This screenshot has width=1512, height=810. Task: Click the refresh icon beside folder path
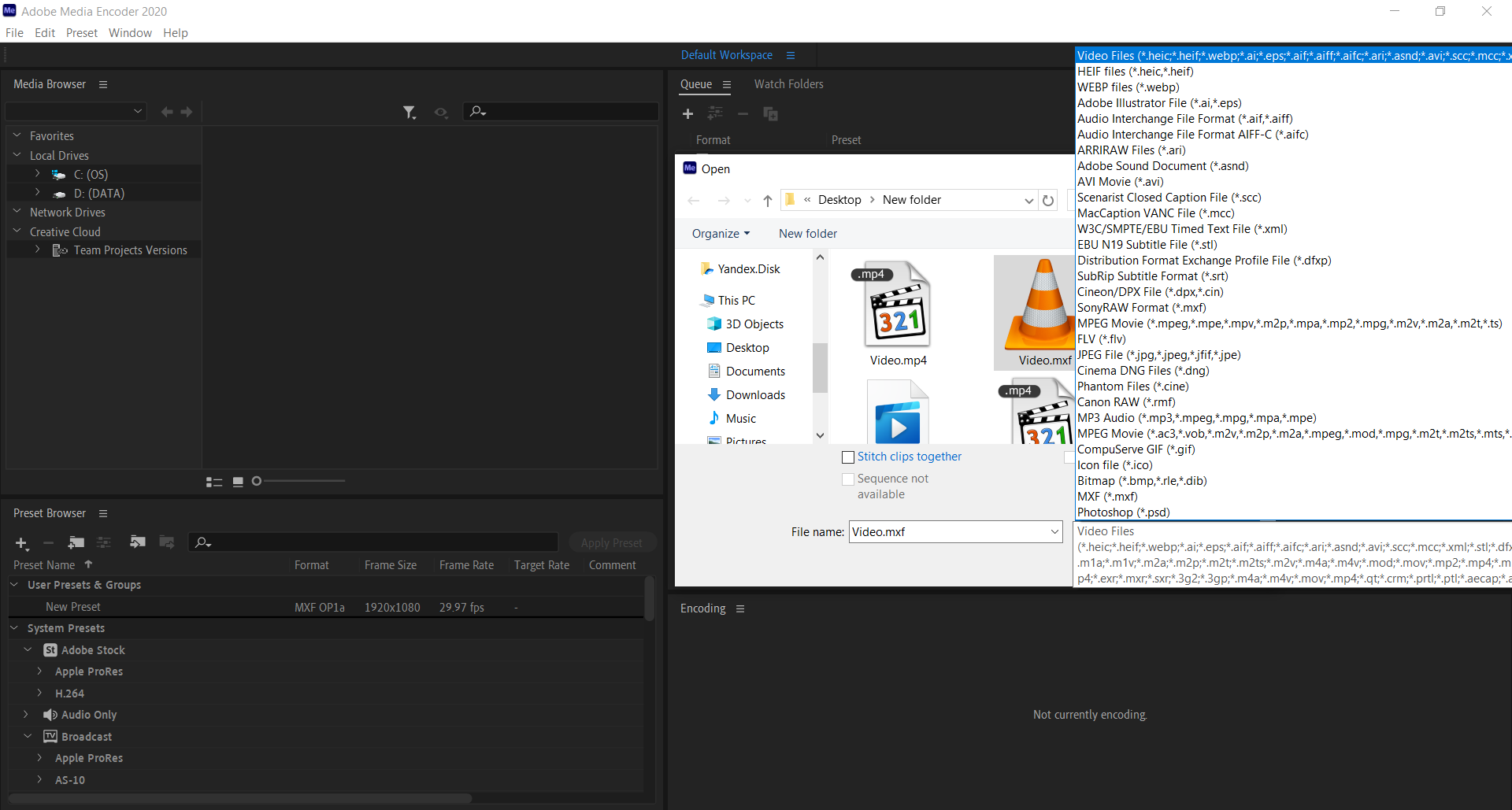1048,201
